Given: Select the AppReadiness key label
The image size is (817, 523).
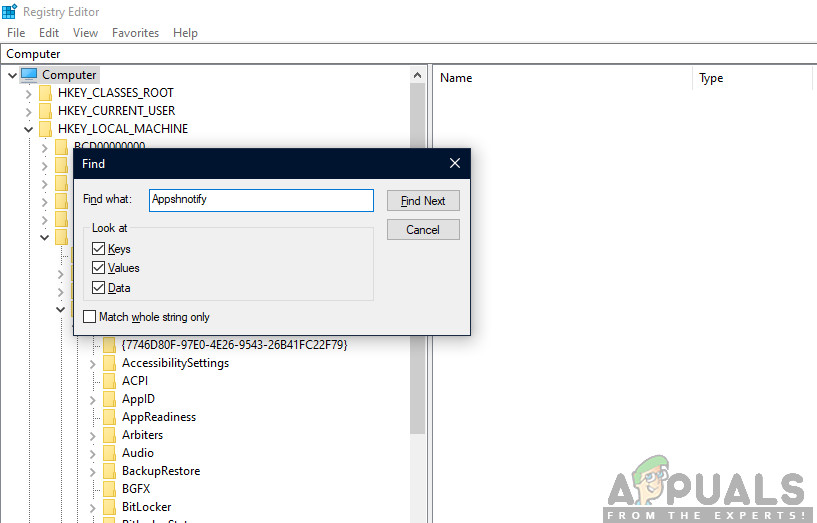Looking at the screenshot, I should pos(159,417).
